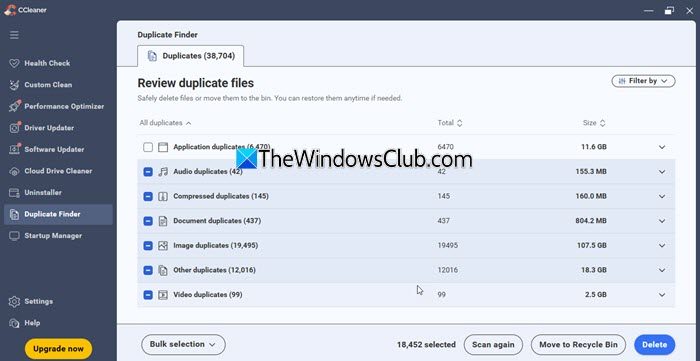700x361 pixels.
Task: Toggle the Image duplicates checkbox
Action: pyautogui.click(x=148, y=245)
